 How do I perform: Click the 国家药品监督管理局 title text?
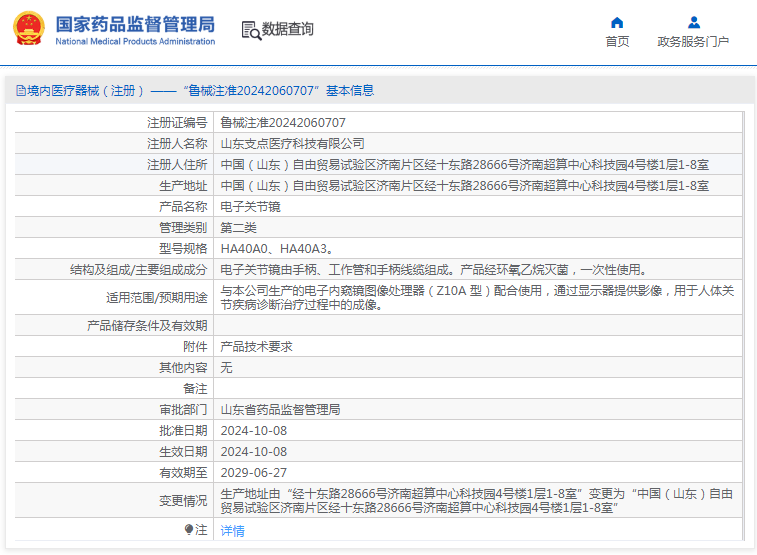[x=135, y=24]
